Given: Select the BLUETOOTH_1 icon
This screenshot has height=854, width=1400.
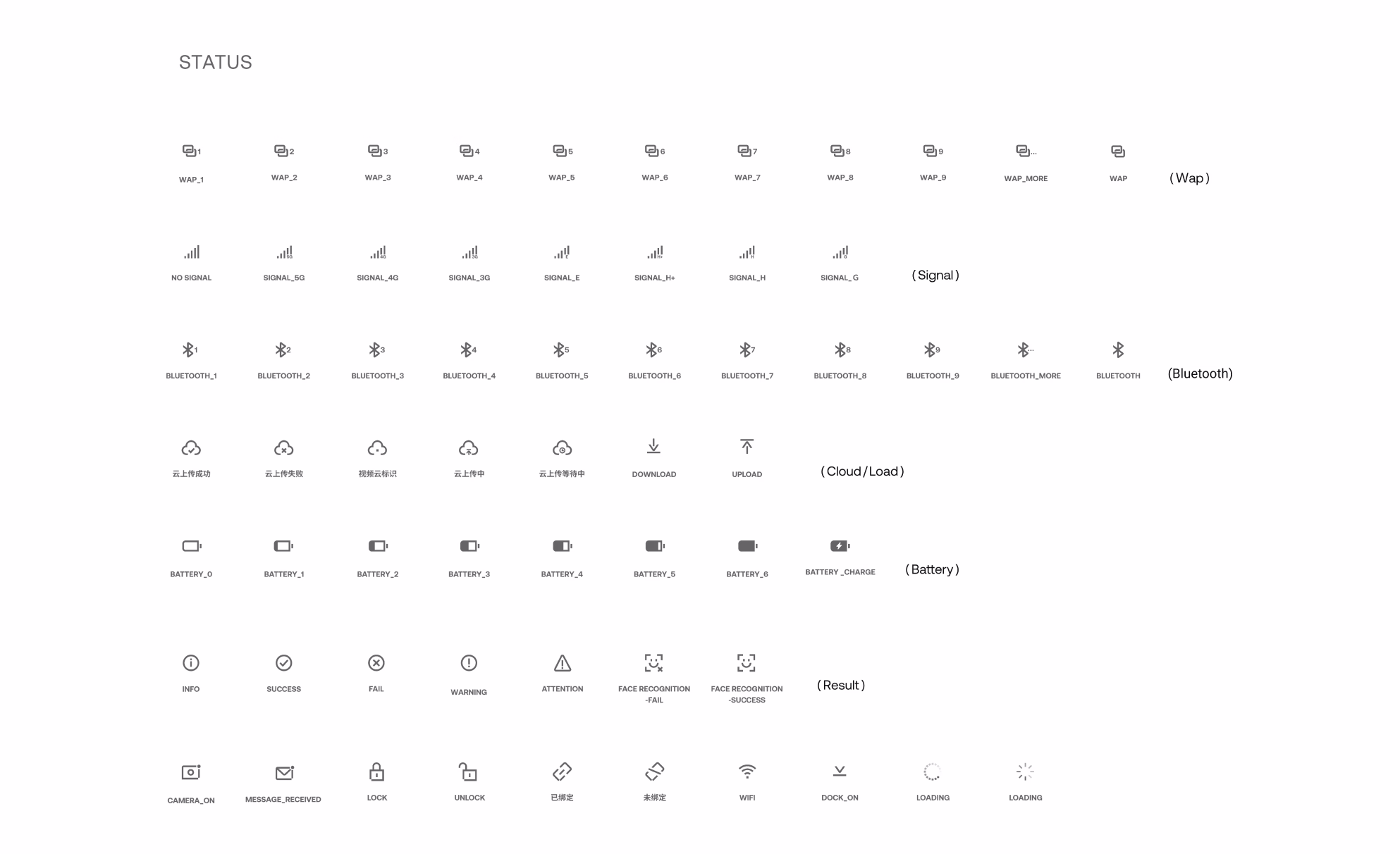Looking at the screenshot, I should point(190,349).
